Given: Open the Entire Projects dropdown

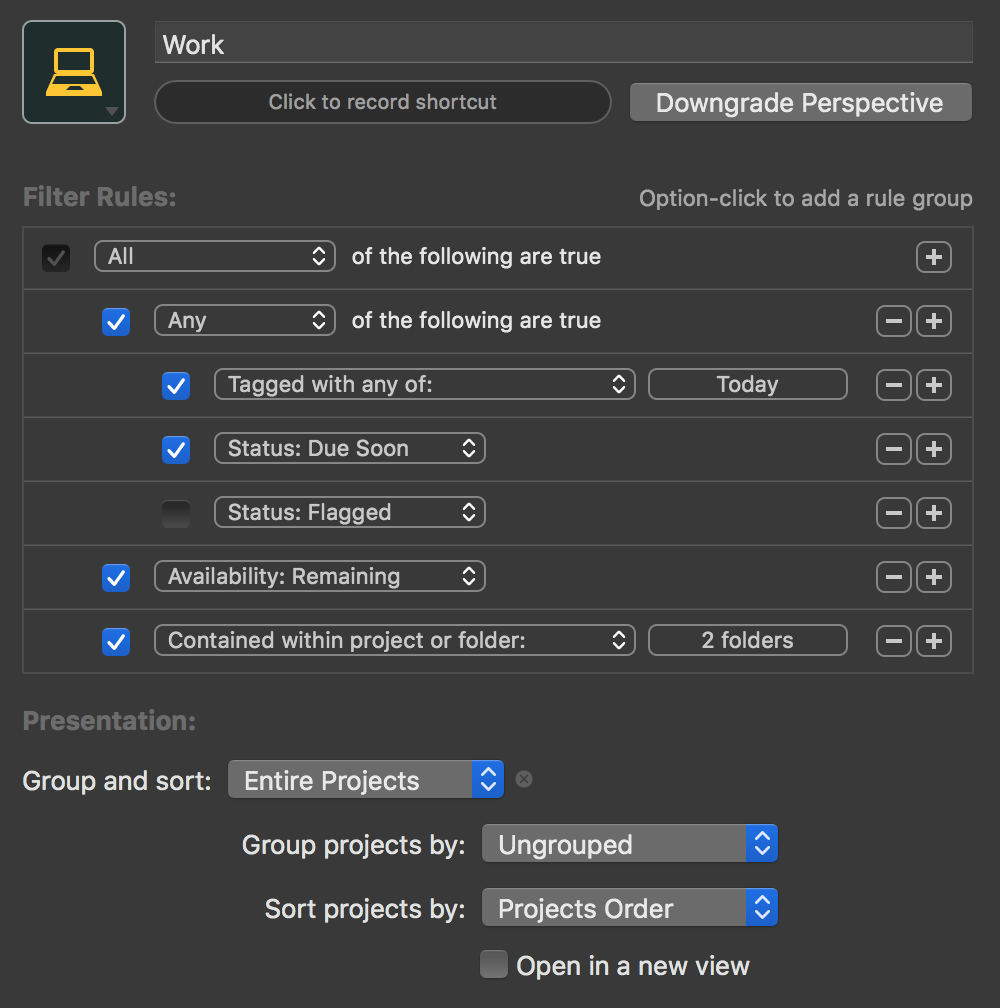Looking at the screenshot, I should pyautogui.click(x=365, y=781).
